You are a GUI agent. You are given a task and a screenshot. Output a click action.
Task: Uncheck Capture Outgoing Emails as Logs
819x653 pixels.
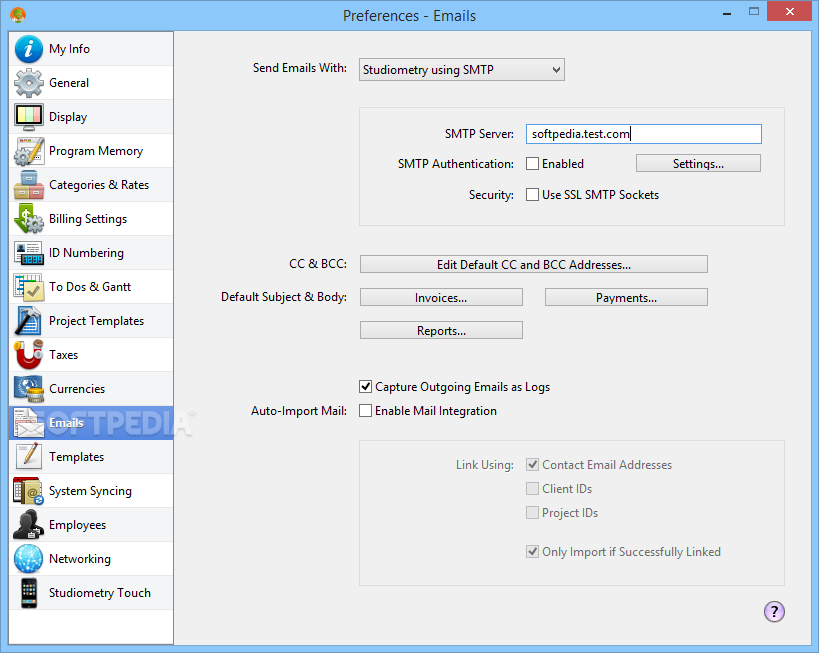click(366, 387)
